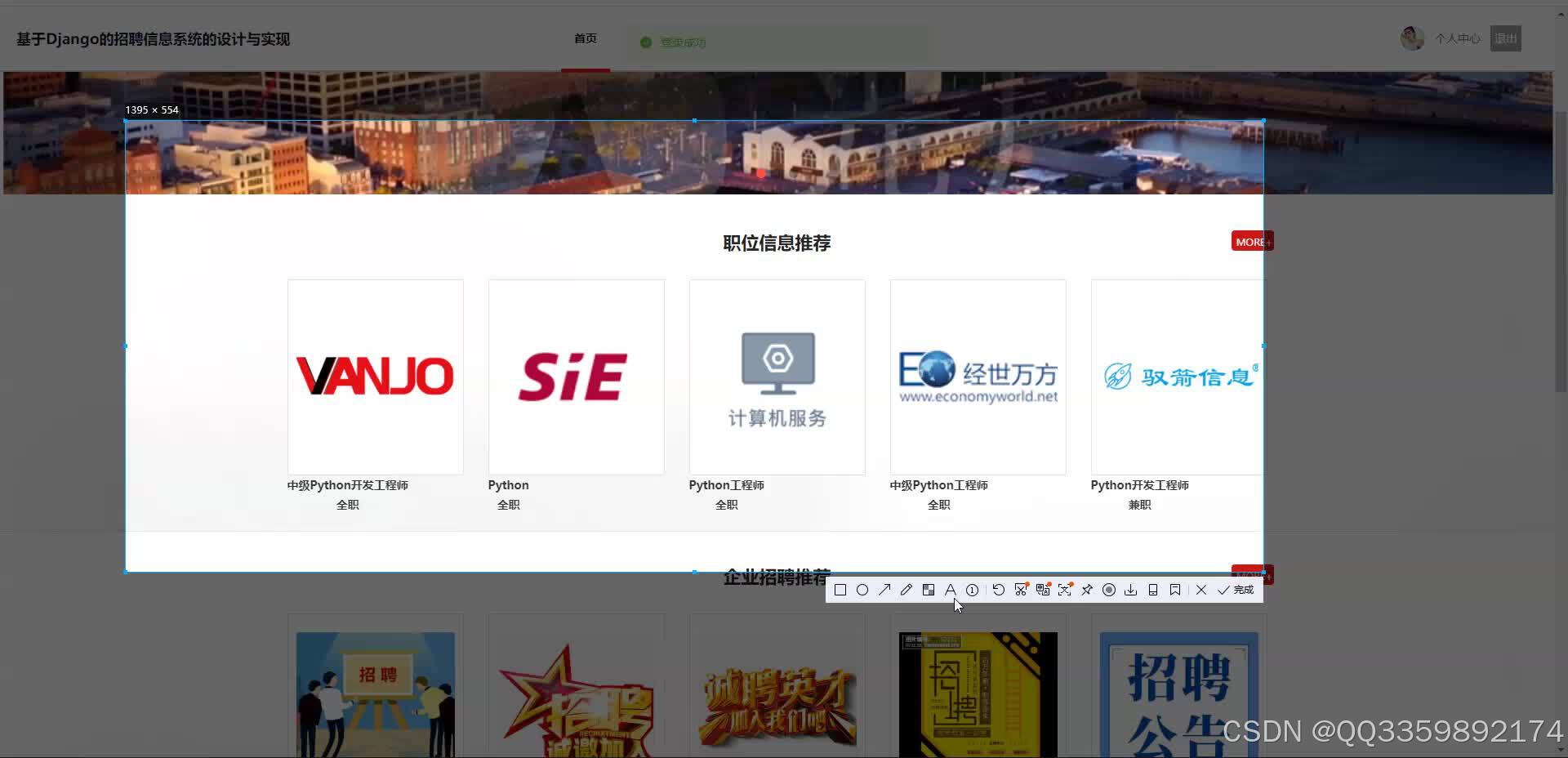This screenshot has width=1568, height=758.
Task: Pin the screenshot to screen
Action: pyautogui.click(x=1087, y=590)
